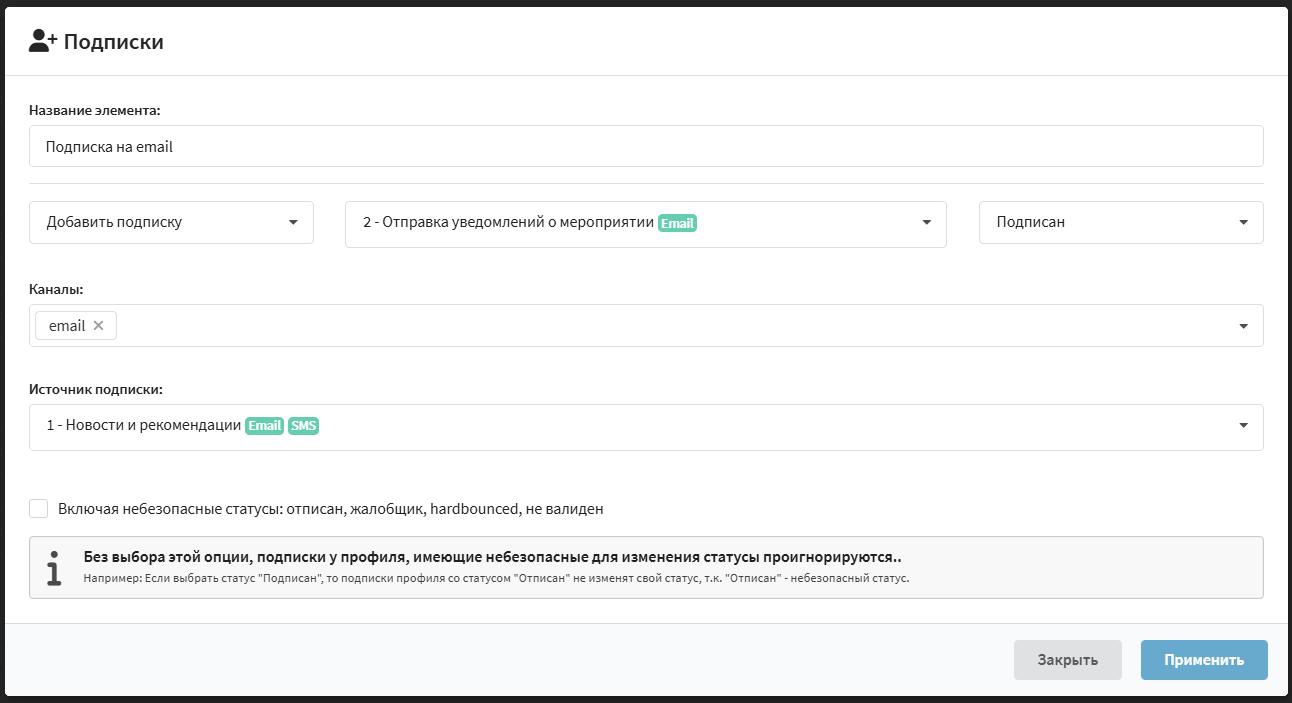
Task: Click the caret arrow in Подписан selector
Action: pos(1243,223)
